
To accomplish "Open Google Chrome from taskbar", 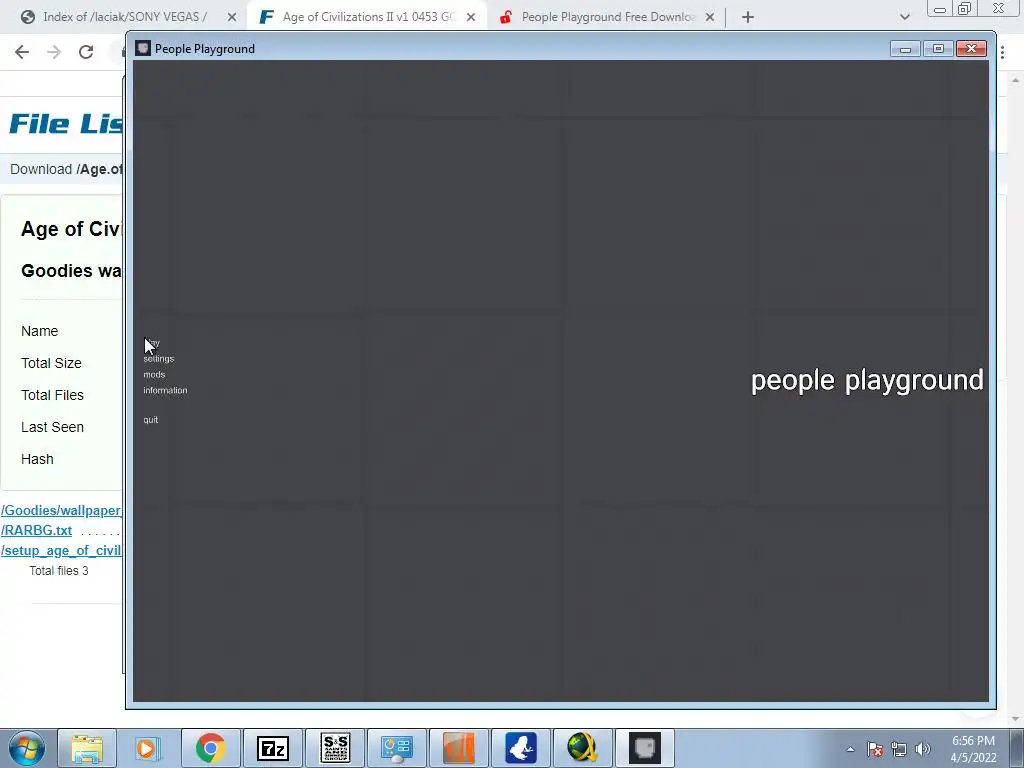I will point(210,748).
